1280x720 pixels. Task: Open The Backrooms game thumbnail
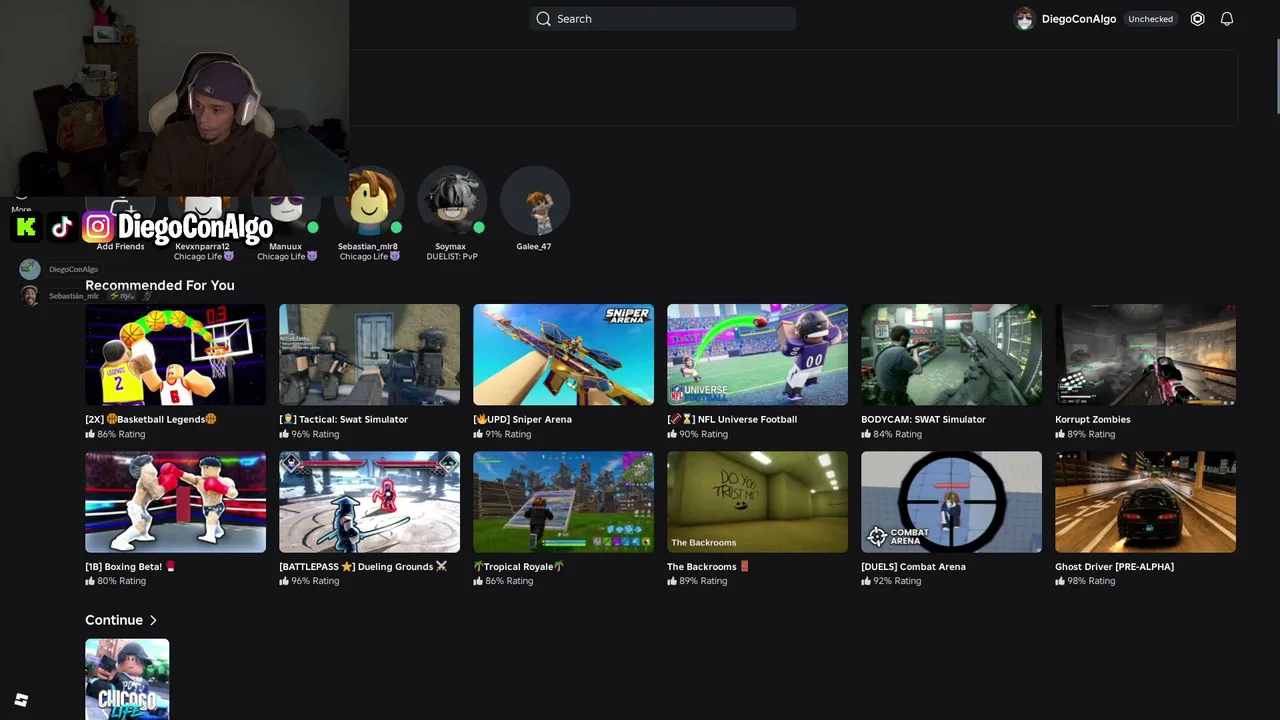click(x=758, y=502)
